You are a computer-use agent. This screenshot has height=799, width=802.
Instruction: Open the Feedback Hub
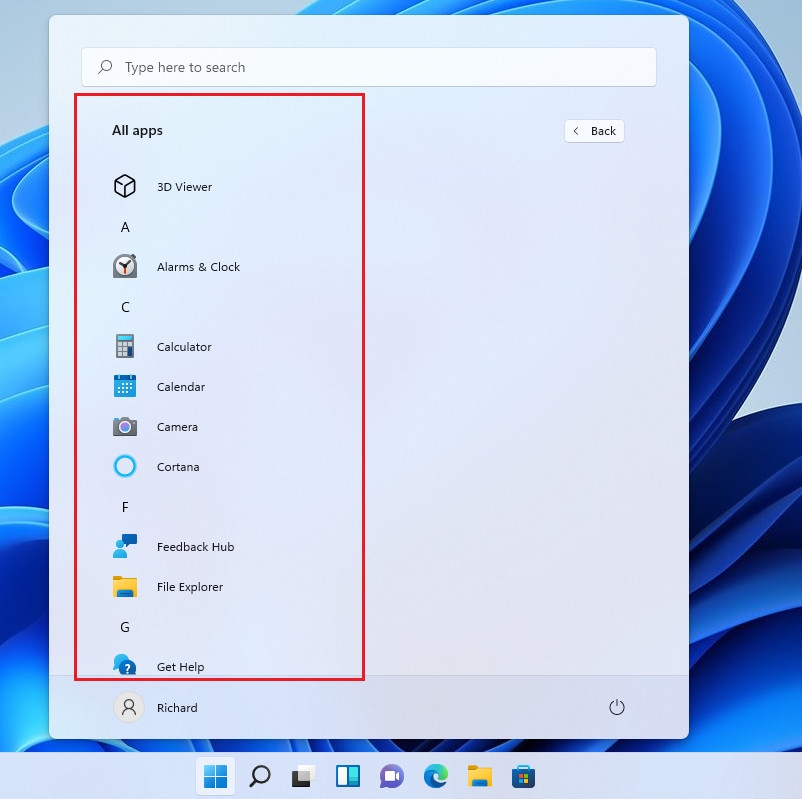(194, 546)
